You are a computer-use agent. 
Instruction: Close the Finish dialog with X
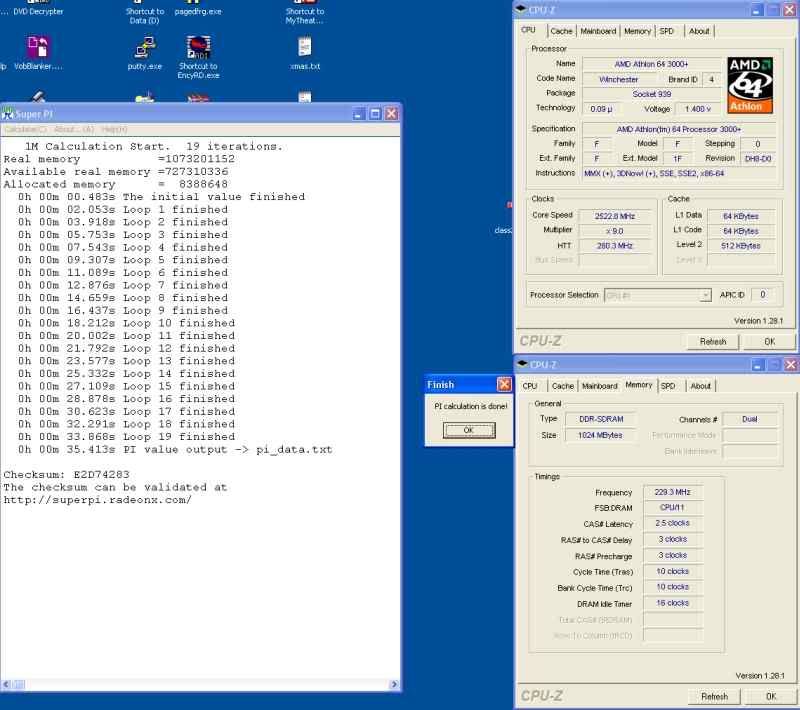pyautogui.click(x=504, y=384)
